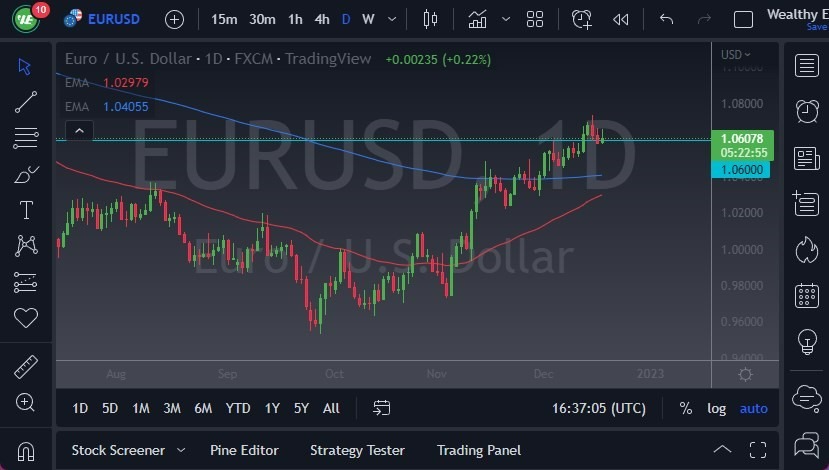Open the news panel

tap(806, 158)
